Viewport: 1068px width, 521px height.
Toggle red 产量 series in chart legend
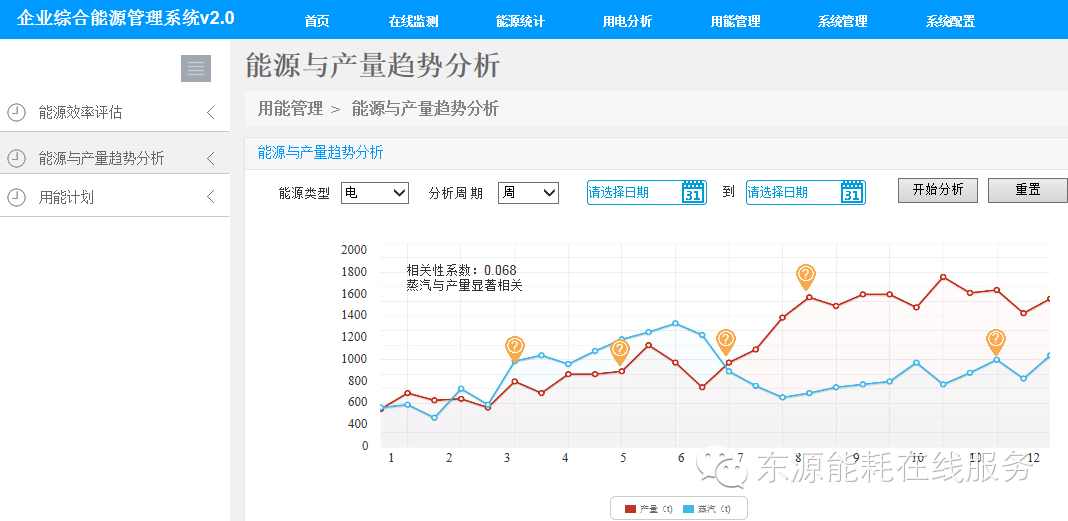[x=642, y=509]
